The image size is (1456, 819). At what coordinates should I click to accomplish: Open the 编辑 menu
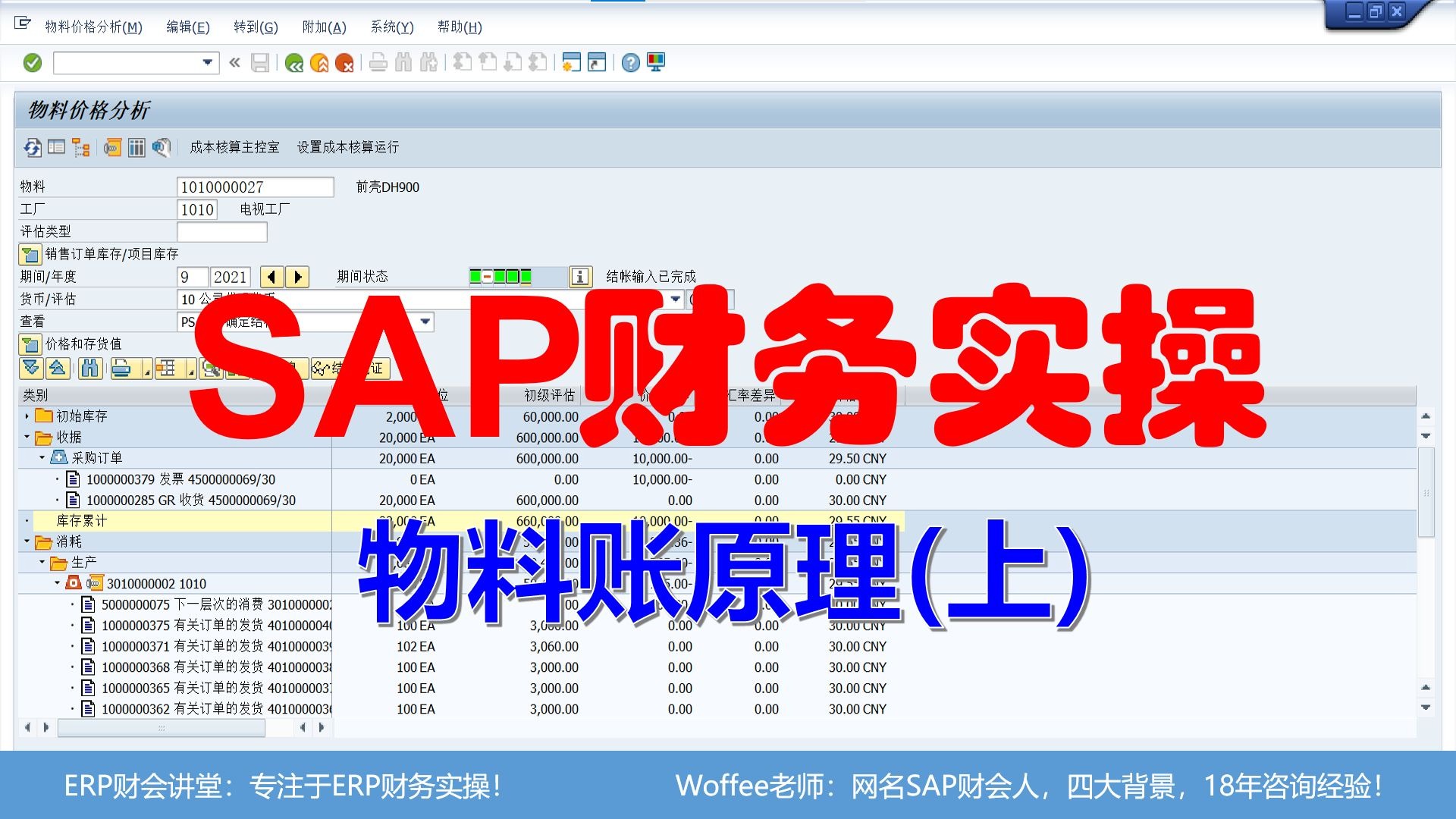pos(188,27)
